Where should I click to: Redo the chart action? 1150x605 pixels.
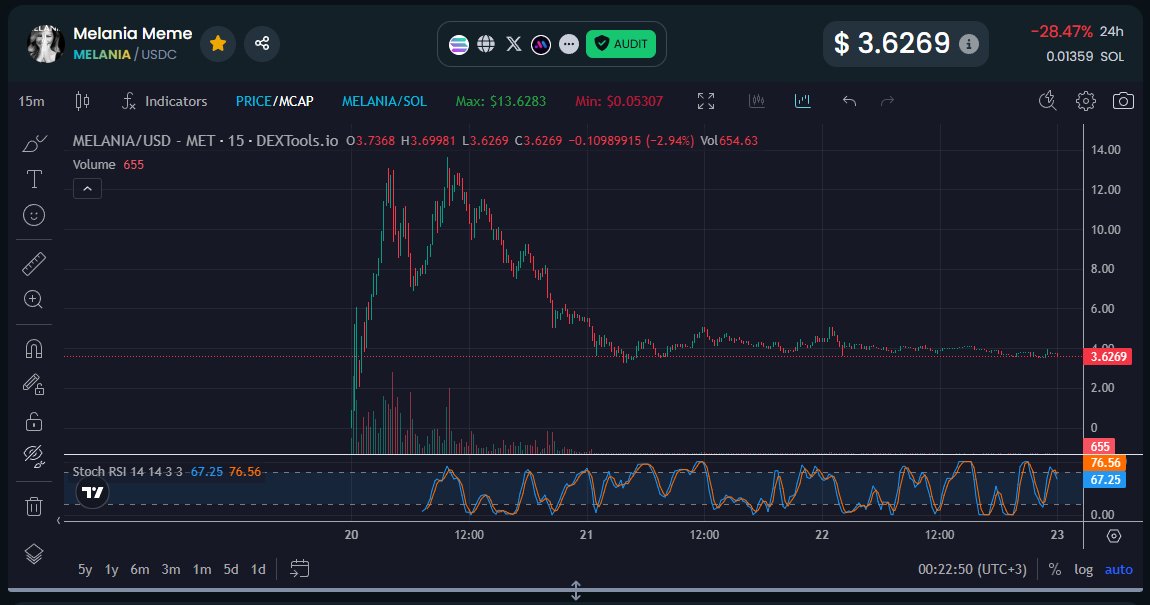(887, 101)
